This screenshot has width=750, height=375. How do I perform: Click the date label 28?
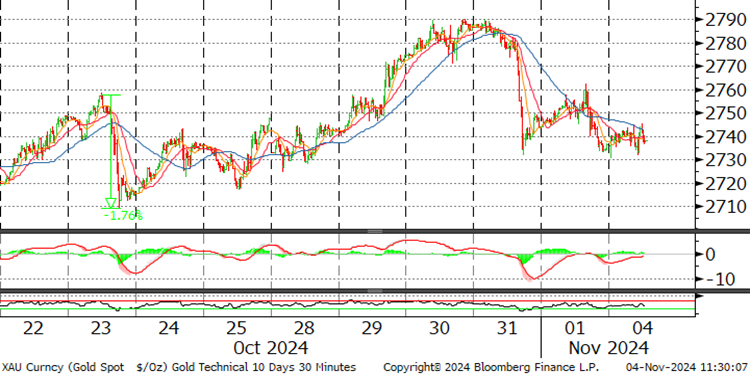click(x=304, y=329)
